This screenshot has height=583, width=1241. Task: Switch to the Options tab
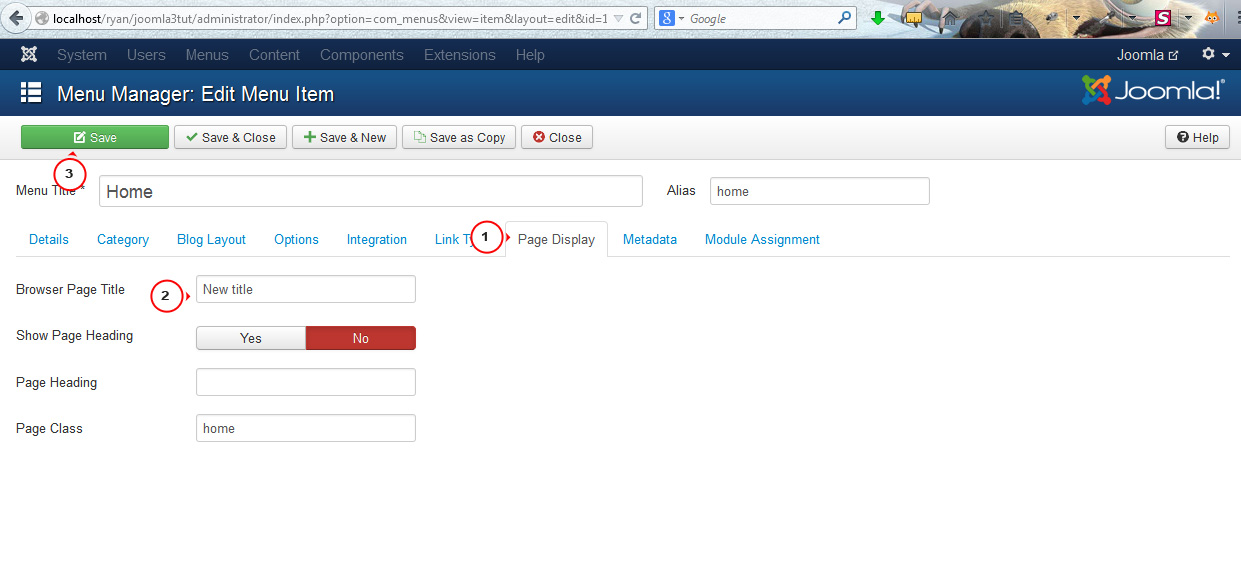coord(296,240)
